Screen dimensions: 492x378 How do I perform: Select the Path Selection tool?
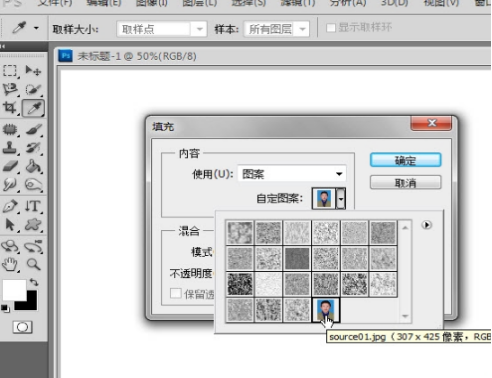coord(10,225)
